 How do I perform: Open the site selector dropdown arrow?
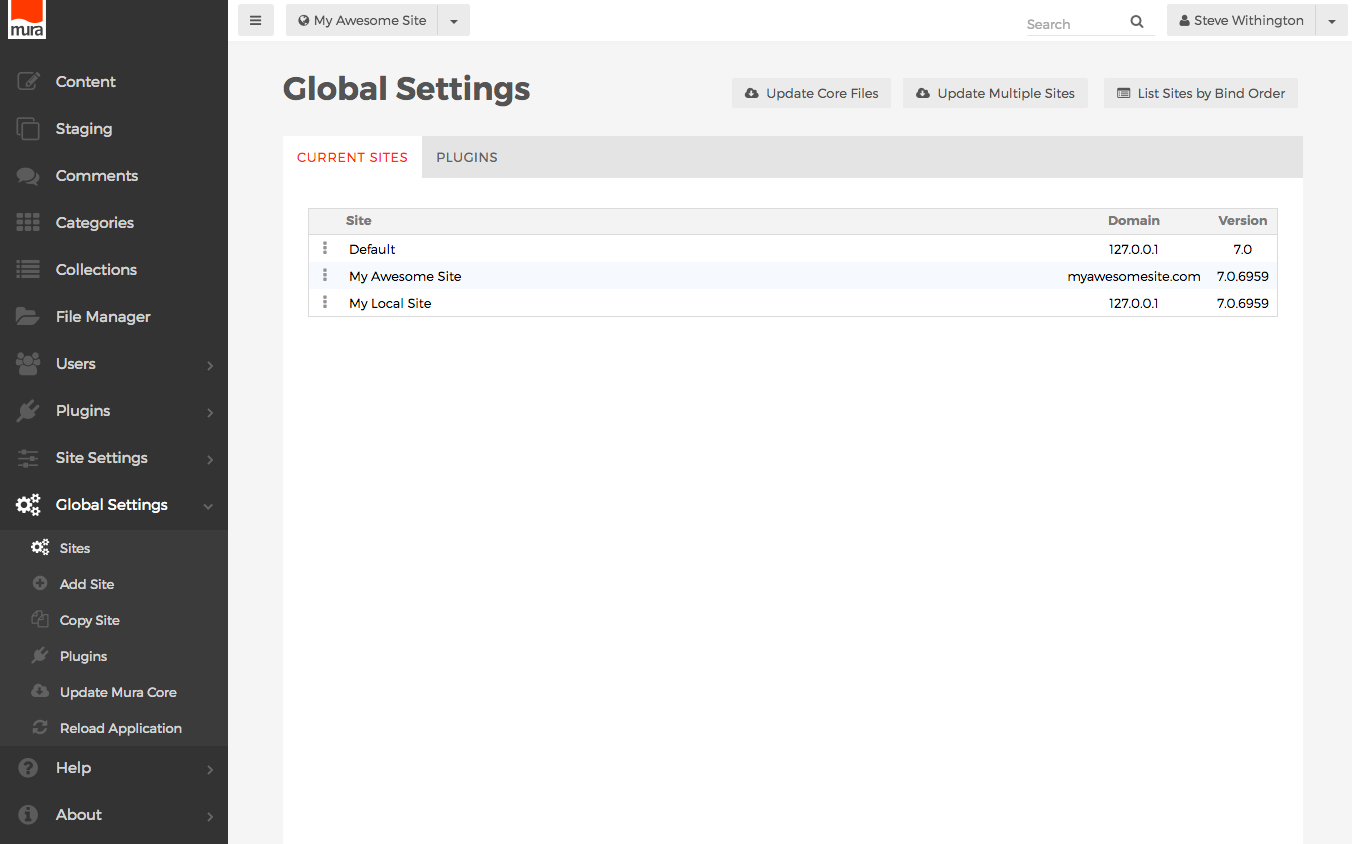pyautogui.click(x=454, y=21)
